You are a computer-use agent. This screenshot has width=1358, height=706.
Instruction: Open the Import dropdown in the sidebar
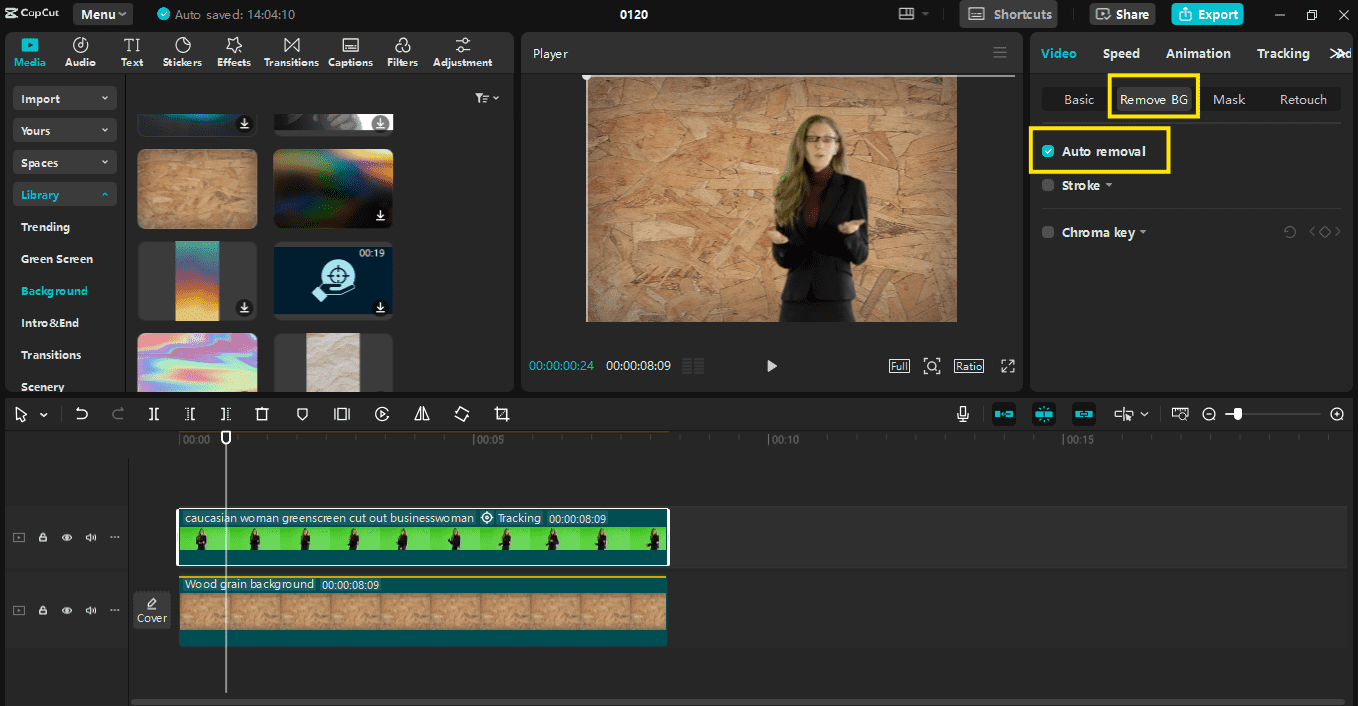click(x=64, y=97)
